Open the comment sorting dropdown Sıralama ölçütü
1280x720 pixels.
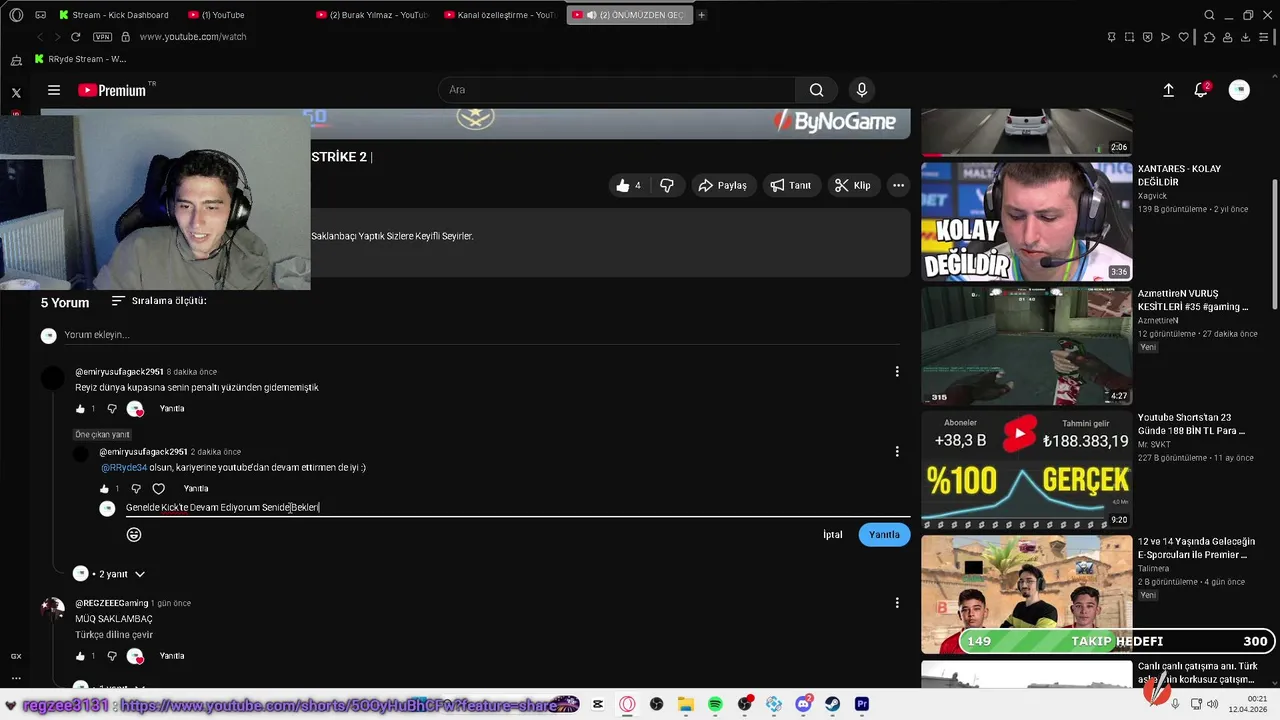(x=159, y=301)
